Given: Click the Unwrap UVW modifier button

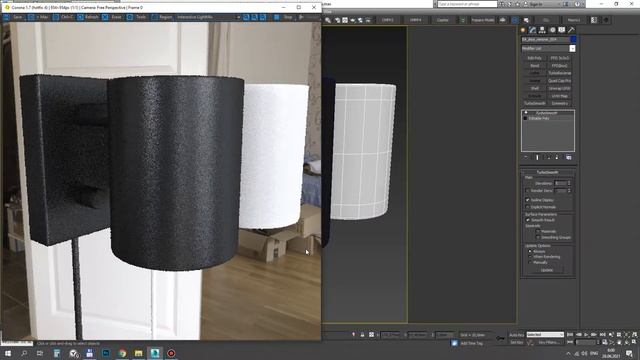Looking at the screenshot, I should (x=560, y=88).
